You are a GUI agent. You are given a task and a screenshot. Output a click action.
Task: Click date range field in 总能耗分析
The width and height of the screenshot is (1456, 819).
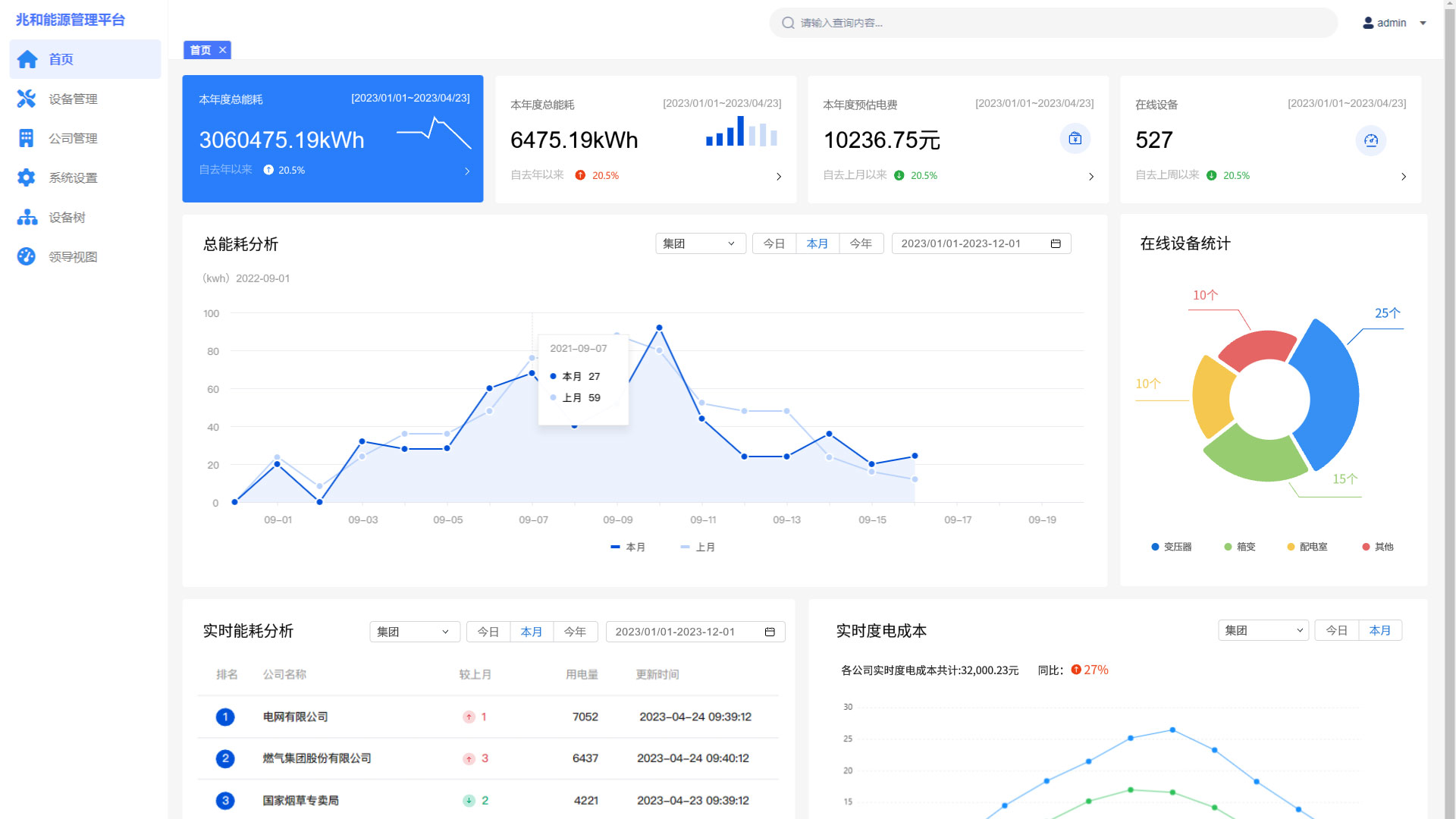pyautogui.click(x=981, y=243)
